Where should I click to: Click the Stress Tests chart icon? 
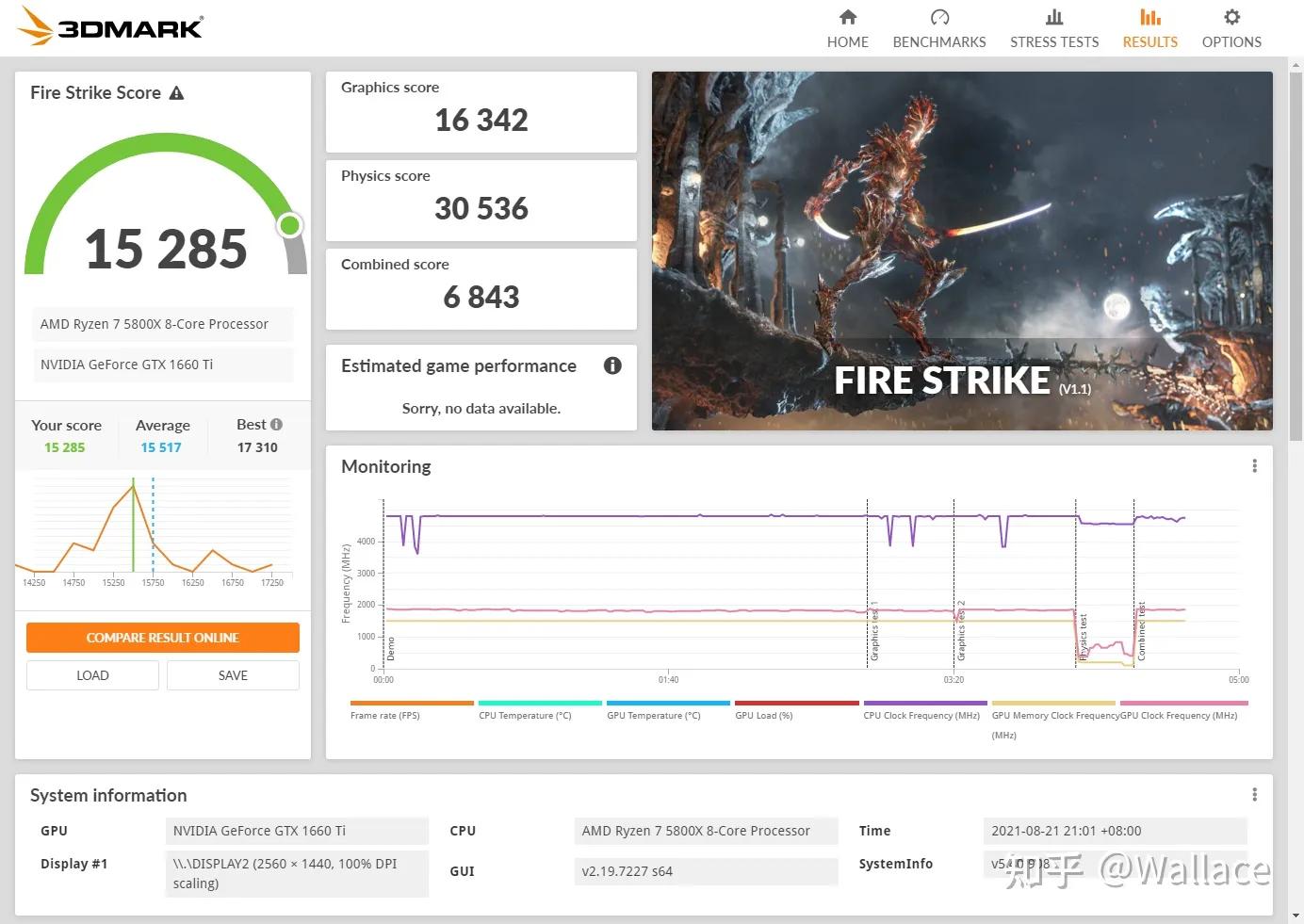[x=1054, y=17]
